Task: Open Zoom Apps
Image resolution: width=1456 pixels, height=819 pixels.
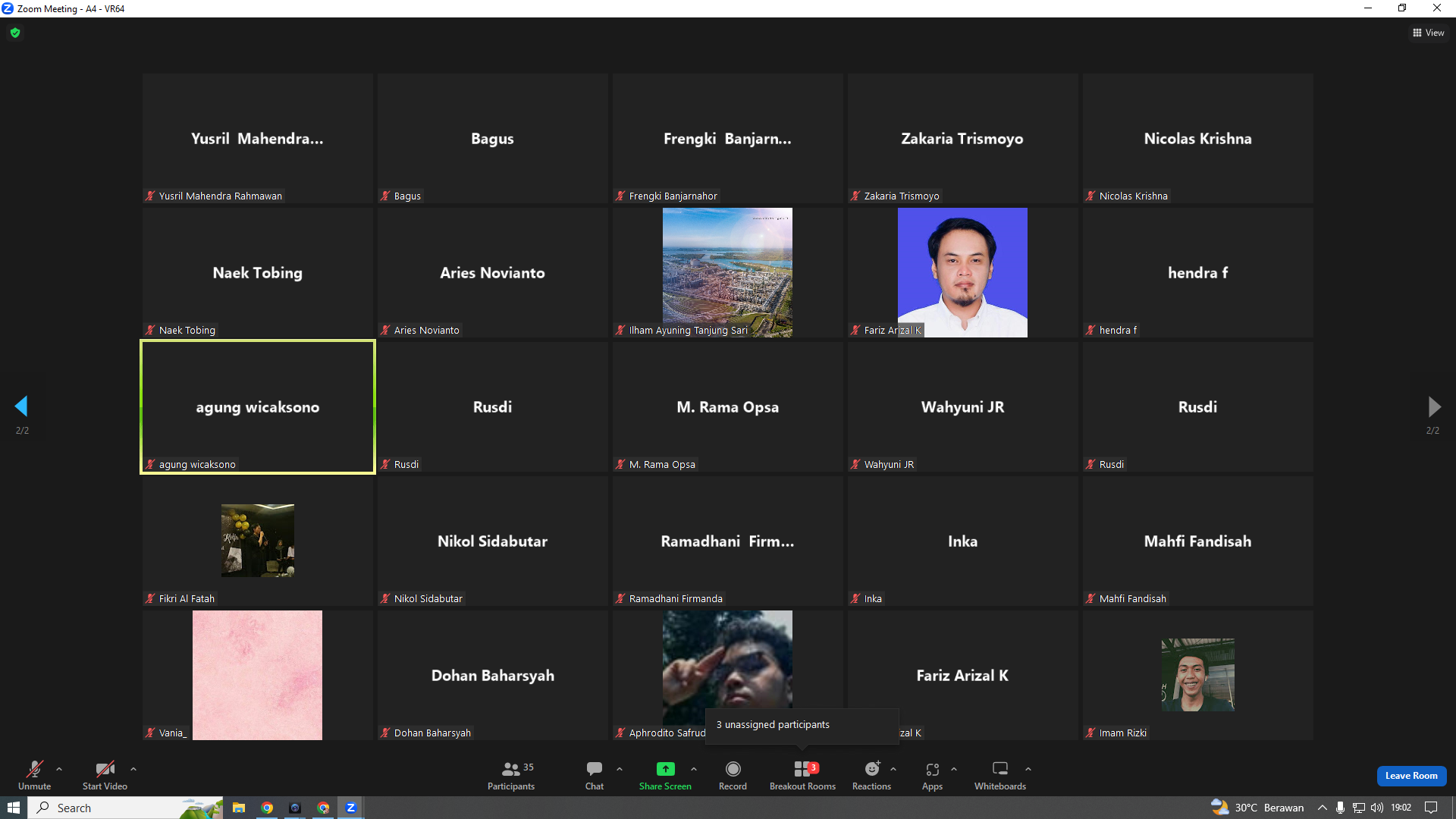Action: 932,775
